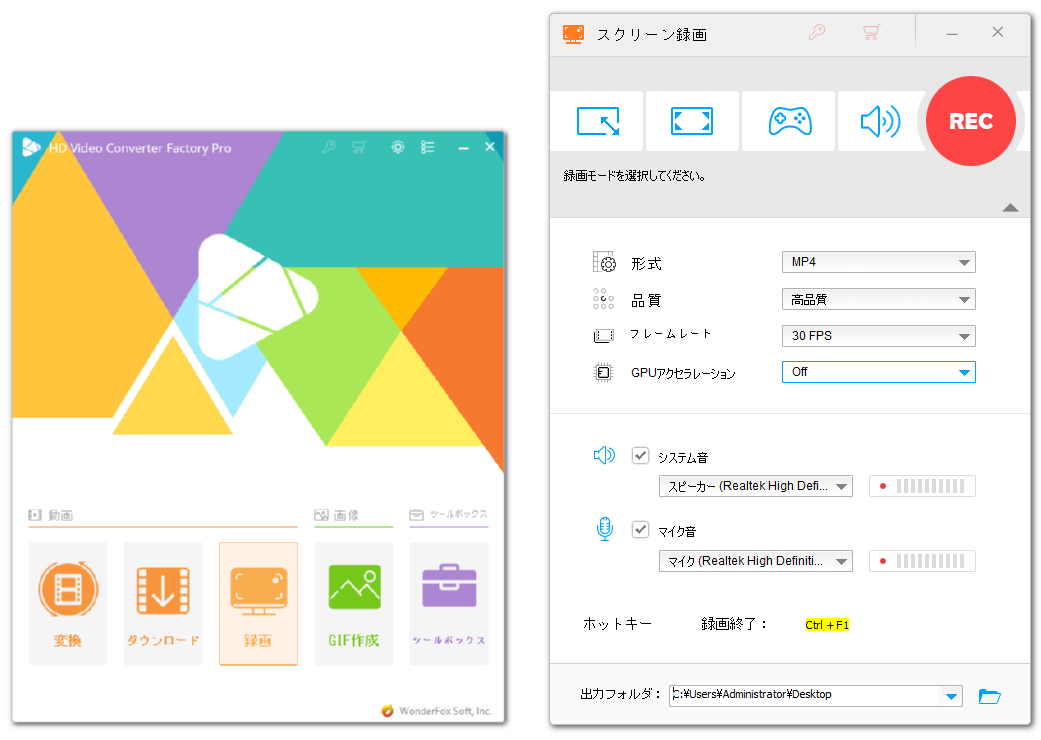Start recording with the REC button

(x=971, y=121)
